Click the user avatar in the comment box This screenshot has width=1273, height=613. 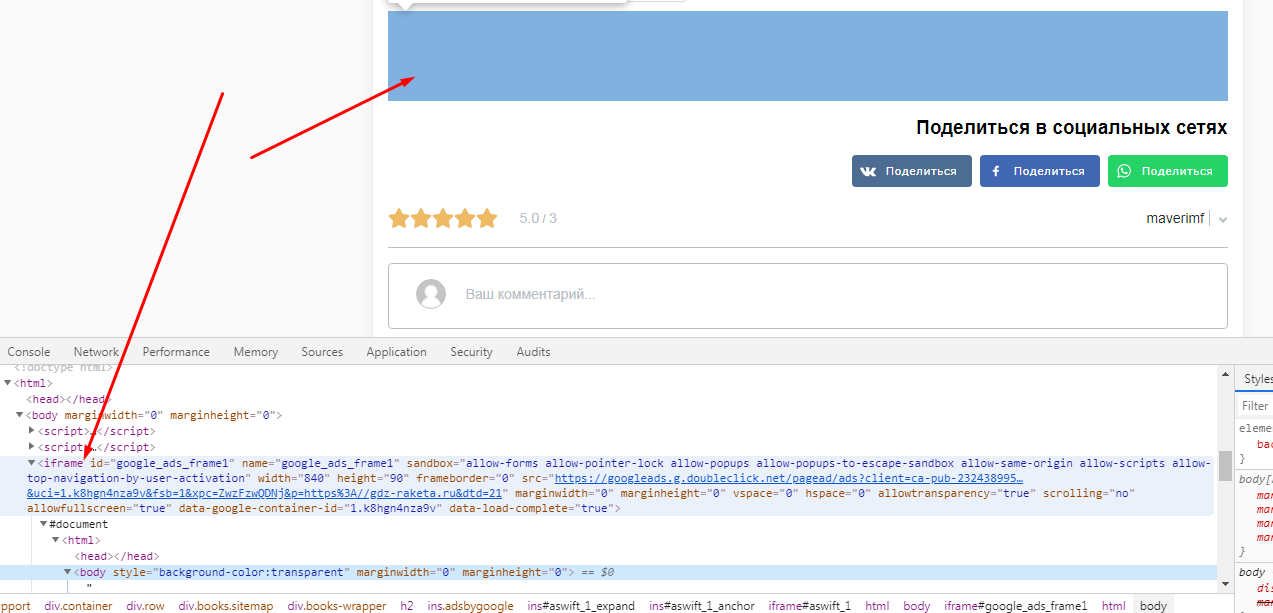(x=431, y=294)
